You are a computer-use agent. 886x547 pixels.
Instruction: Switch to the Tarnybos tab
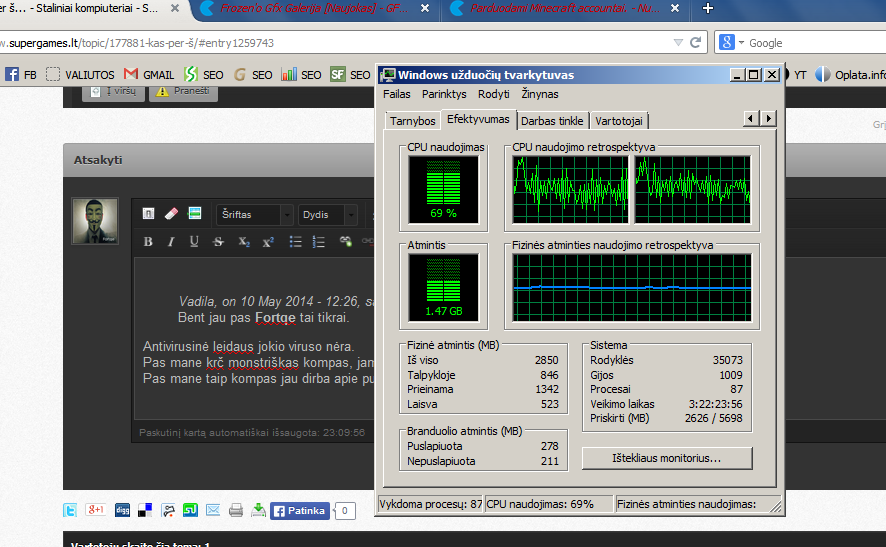tap(412, 121)
